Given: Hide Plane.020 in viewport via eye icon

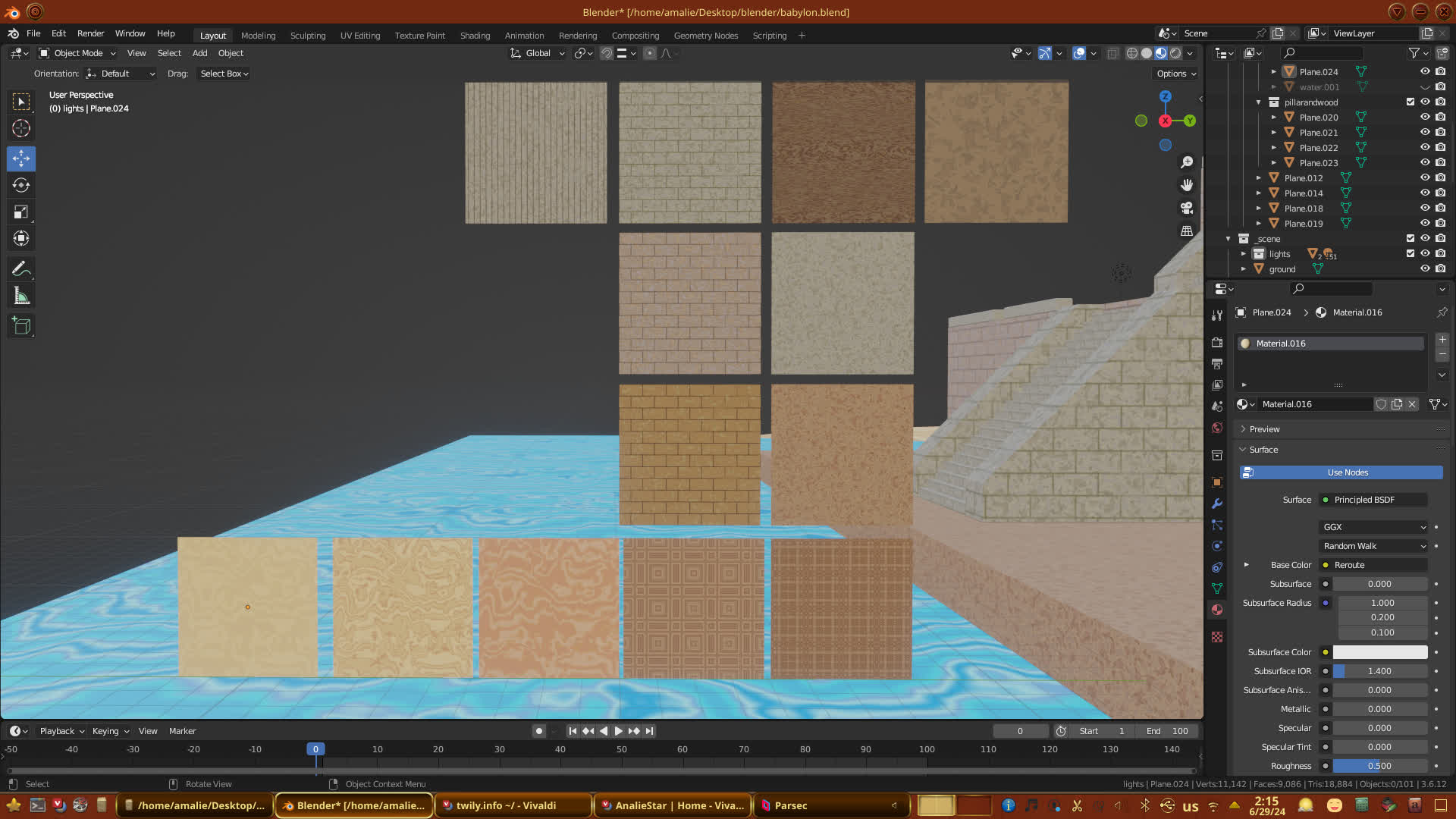Looking at the screenshot, I should [x=1425, y=118].
